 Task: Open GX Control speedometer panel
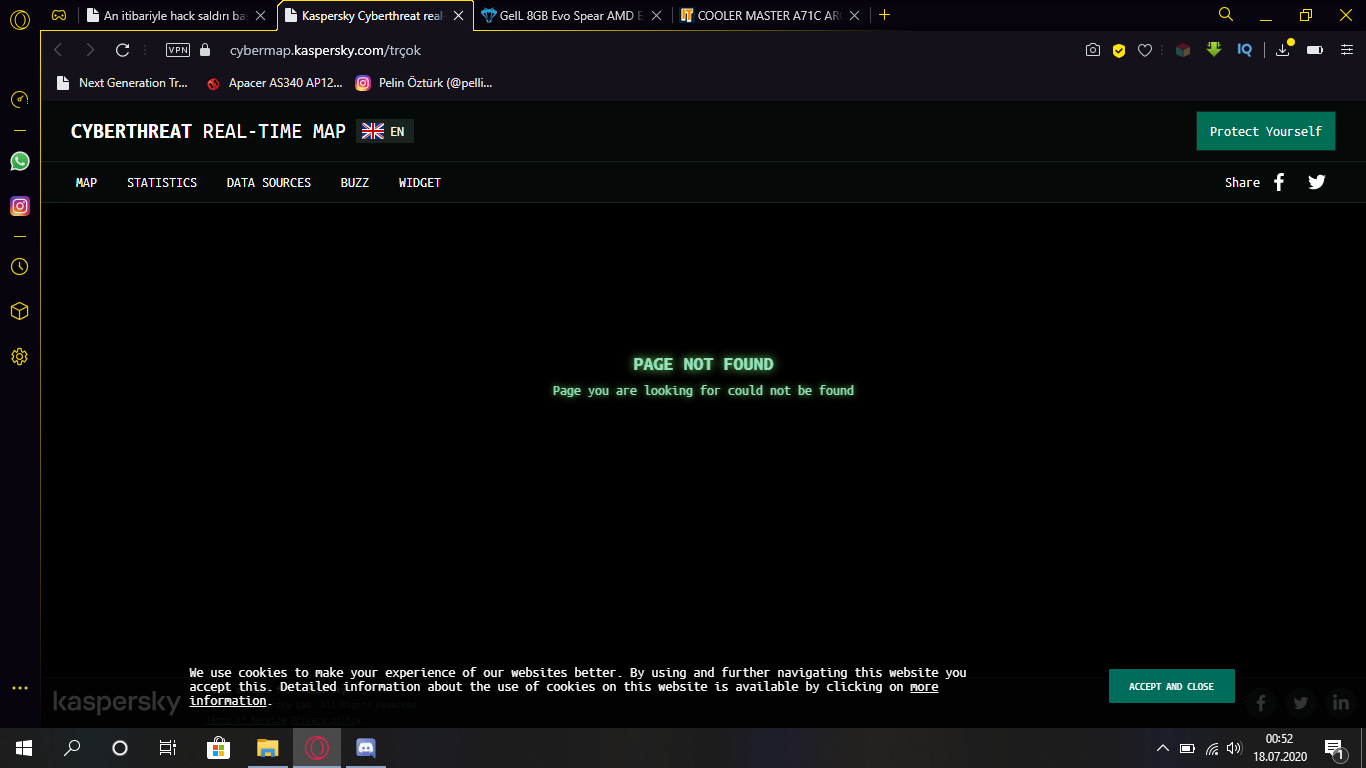point(19,99)
